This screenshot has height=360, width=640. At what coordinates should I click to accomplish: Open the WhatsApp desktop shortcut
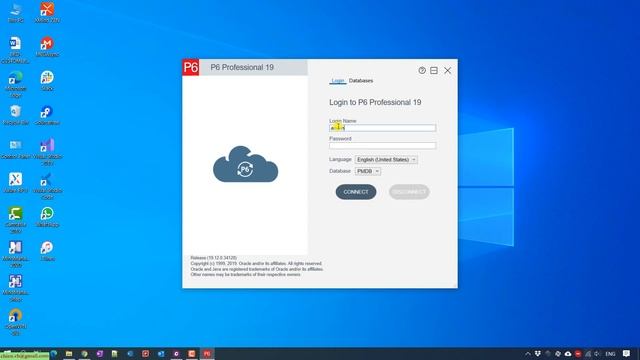[47, 216]
